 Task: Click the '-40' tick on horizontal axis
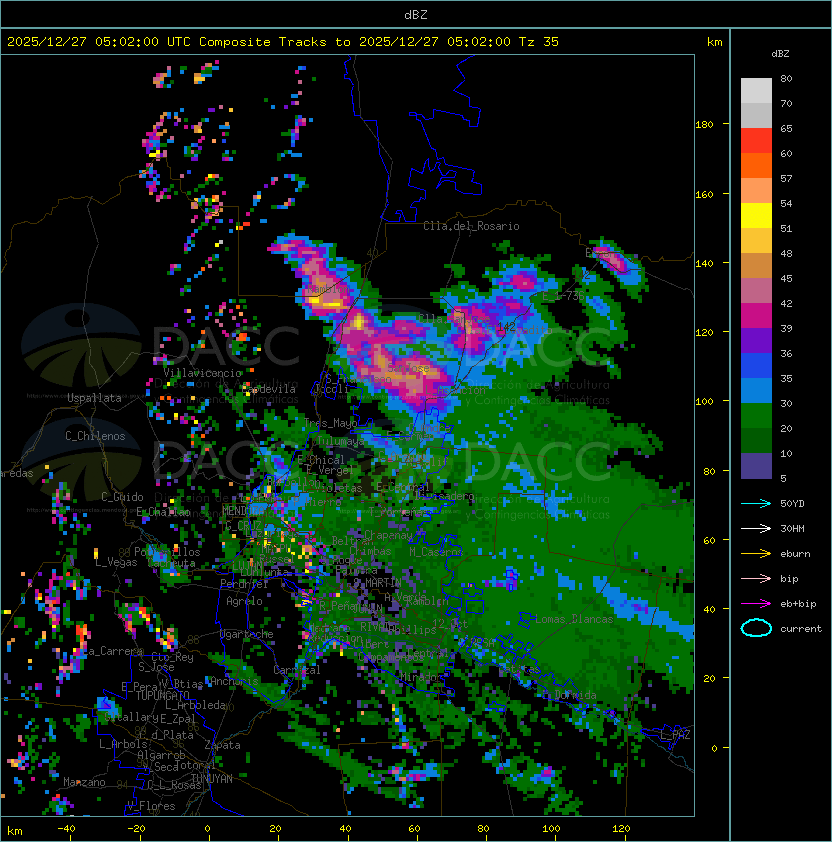[x=67, y=829]
